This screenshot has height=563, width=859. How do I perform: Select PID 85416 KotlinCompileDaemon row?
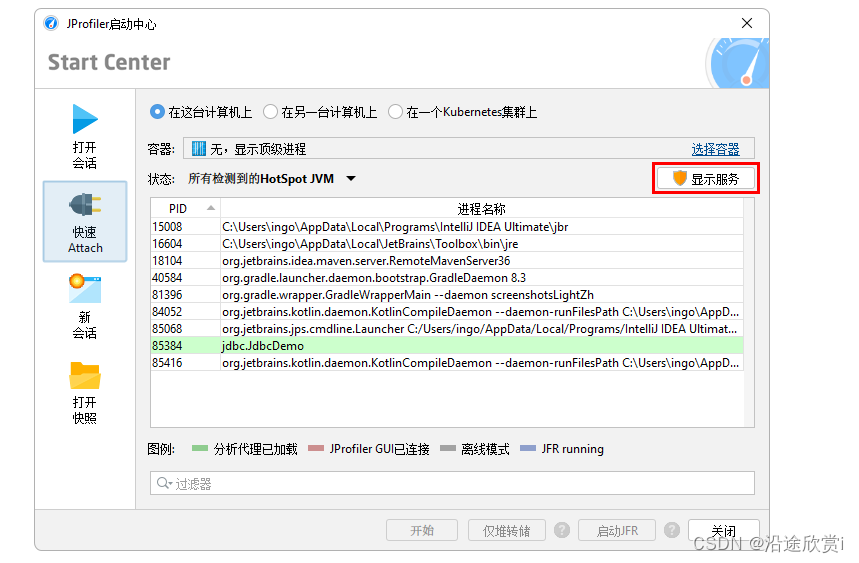[447, 363]
